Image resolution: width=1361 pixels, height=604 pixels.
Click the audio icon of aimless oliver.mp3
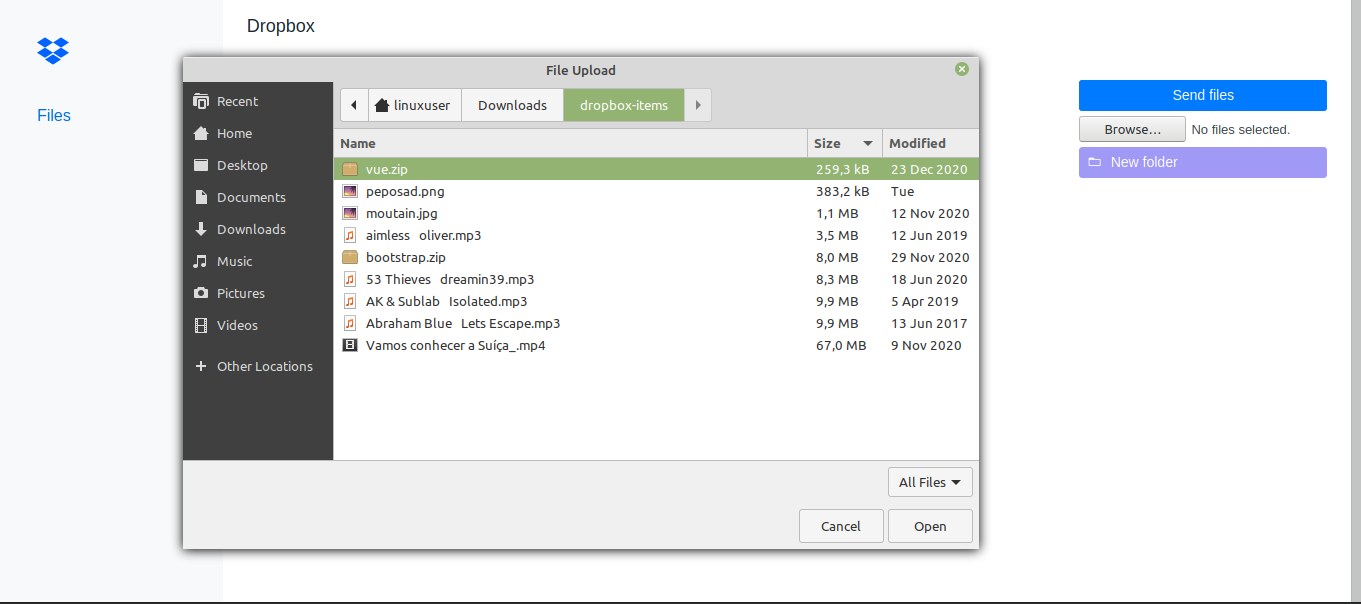[350, 235]
